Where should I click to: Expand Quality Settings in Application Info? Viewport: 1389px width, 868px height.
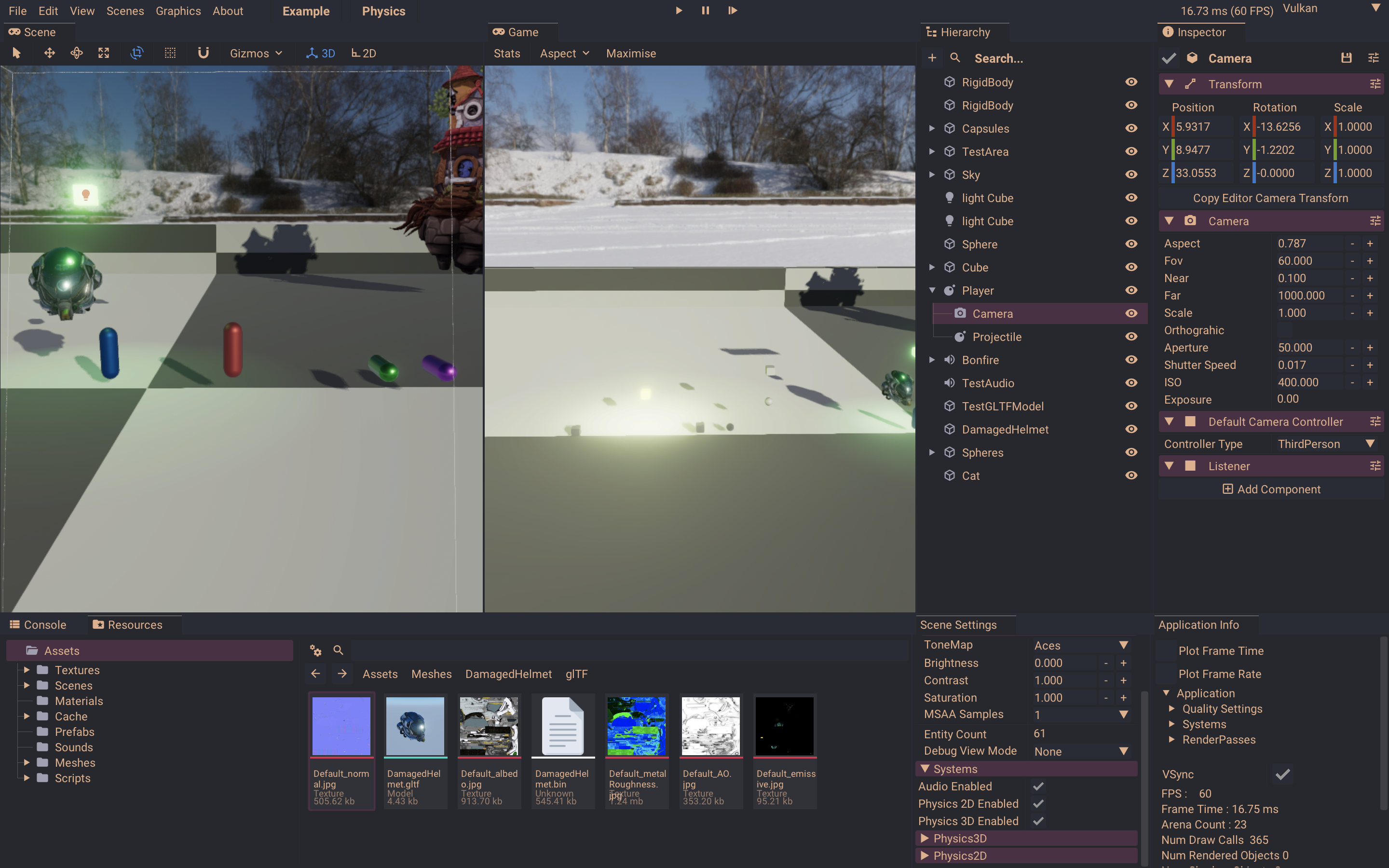1171,708
